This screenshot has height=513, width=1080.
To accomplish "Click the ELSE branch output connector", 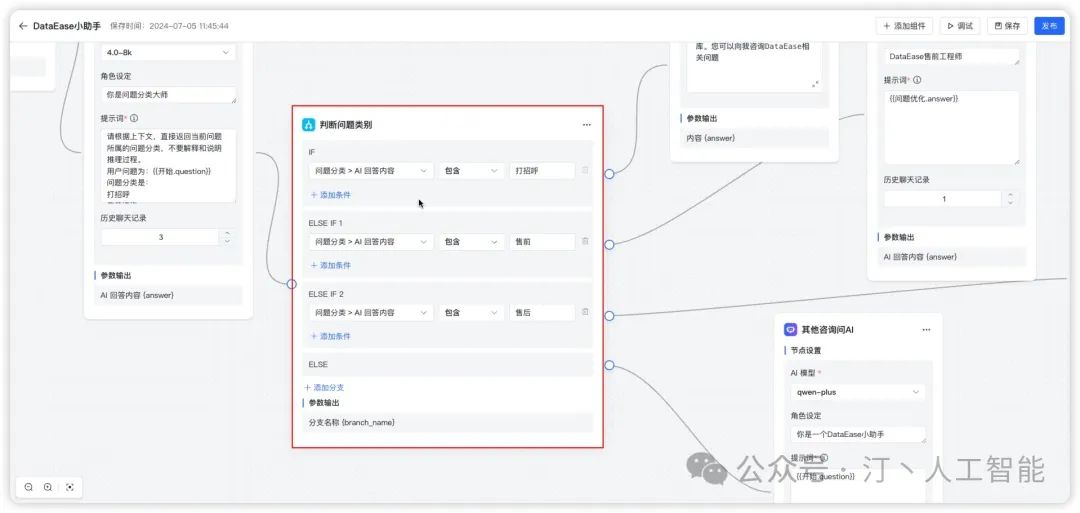I will 609,365.
